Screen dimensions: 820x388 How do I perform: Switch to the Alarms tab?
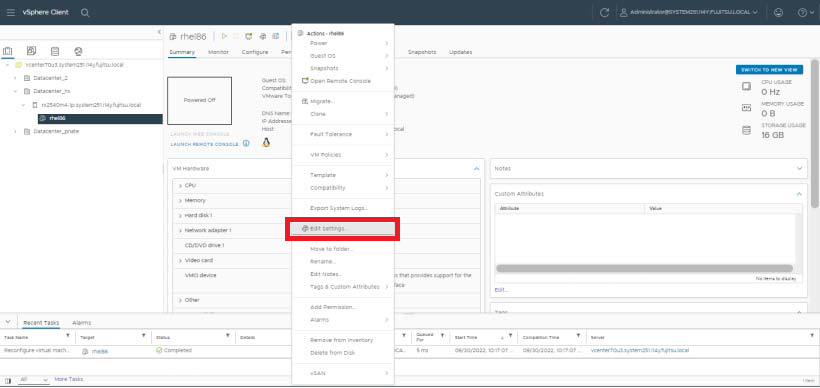82,323
